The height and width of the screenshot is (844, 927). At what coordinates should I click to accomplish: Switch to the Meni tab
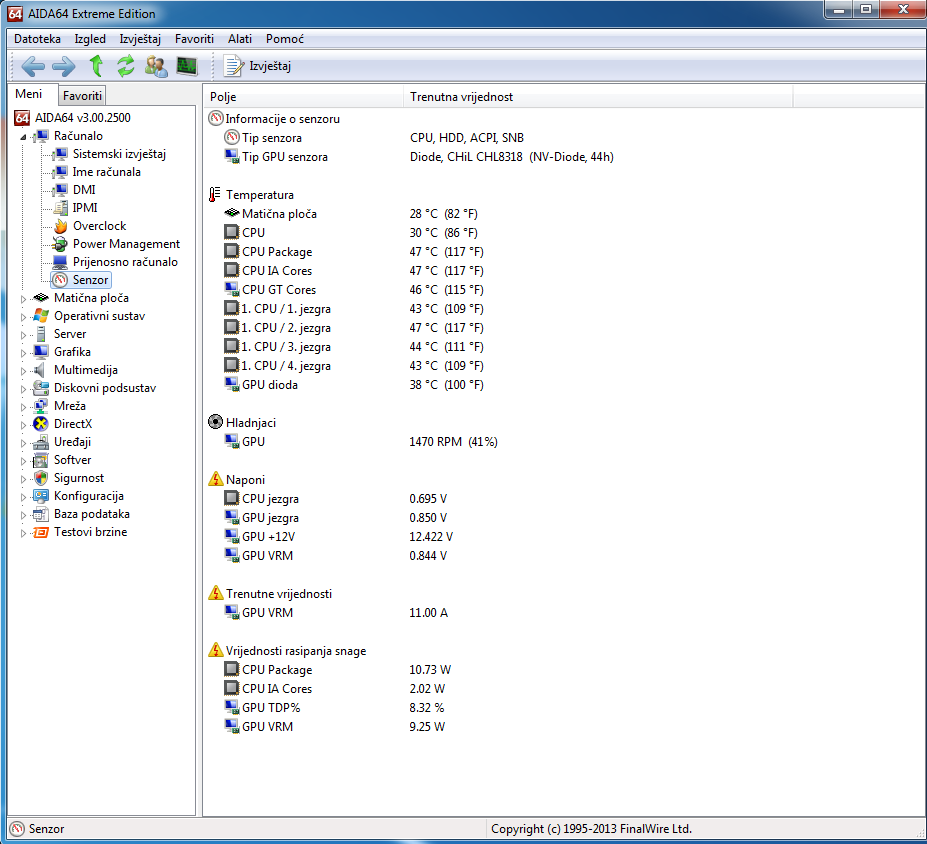[x=29, y=94]
